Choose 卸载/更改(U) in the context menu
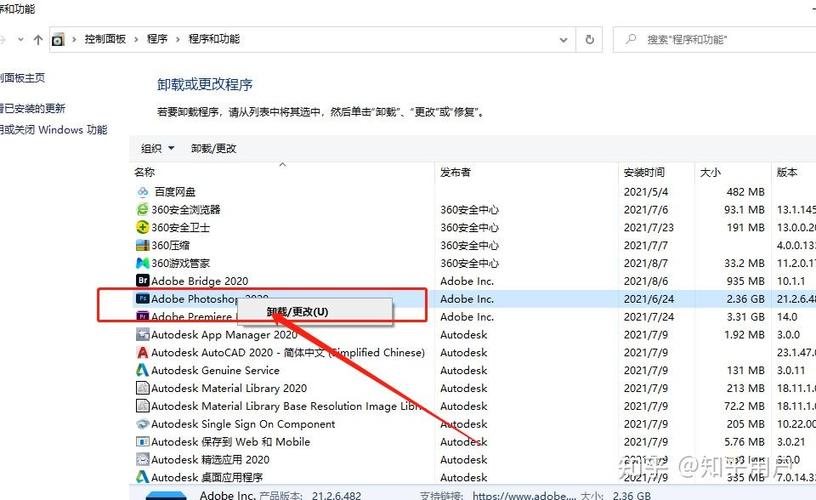Screen dimensions: 816x500 [297, 312]
